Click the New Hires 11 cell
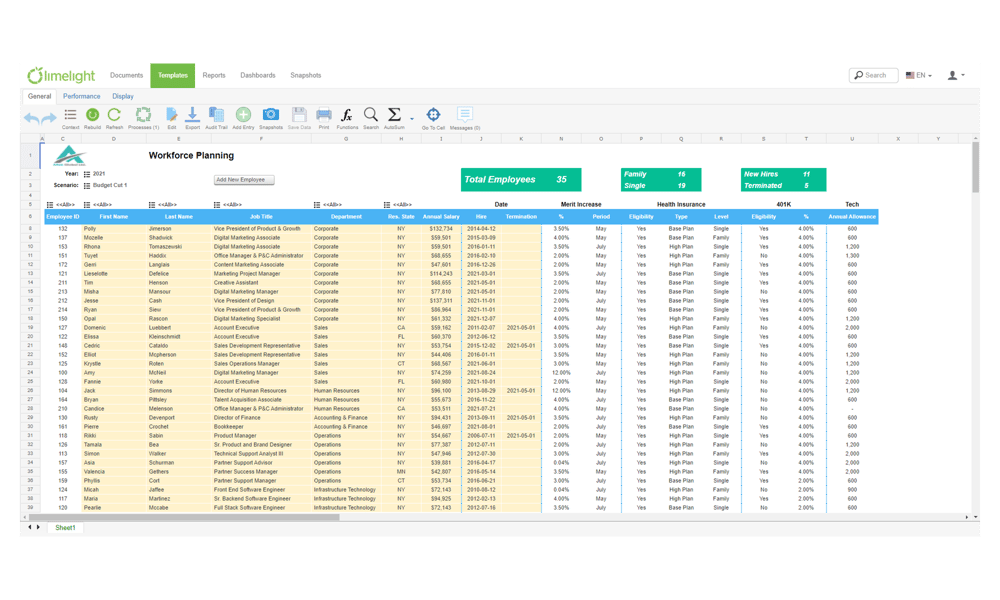Viewport: 1000px width, 600px height. [x=784, y=174]
